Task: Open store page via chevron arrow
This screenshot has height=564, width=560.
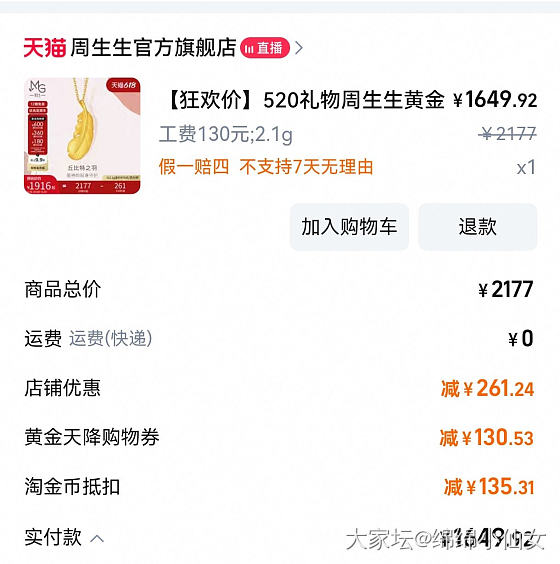Action: coord(299,48)
